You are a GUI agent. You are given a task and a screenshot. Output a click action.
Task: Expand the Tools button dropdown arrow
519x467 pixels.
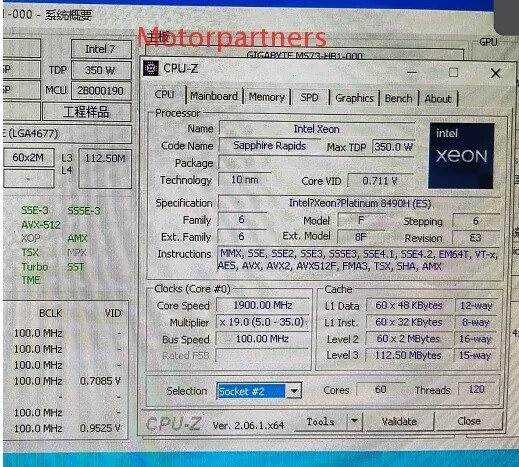click(354, 421)
